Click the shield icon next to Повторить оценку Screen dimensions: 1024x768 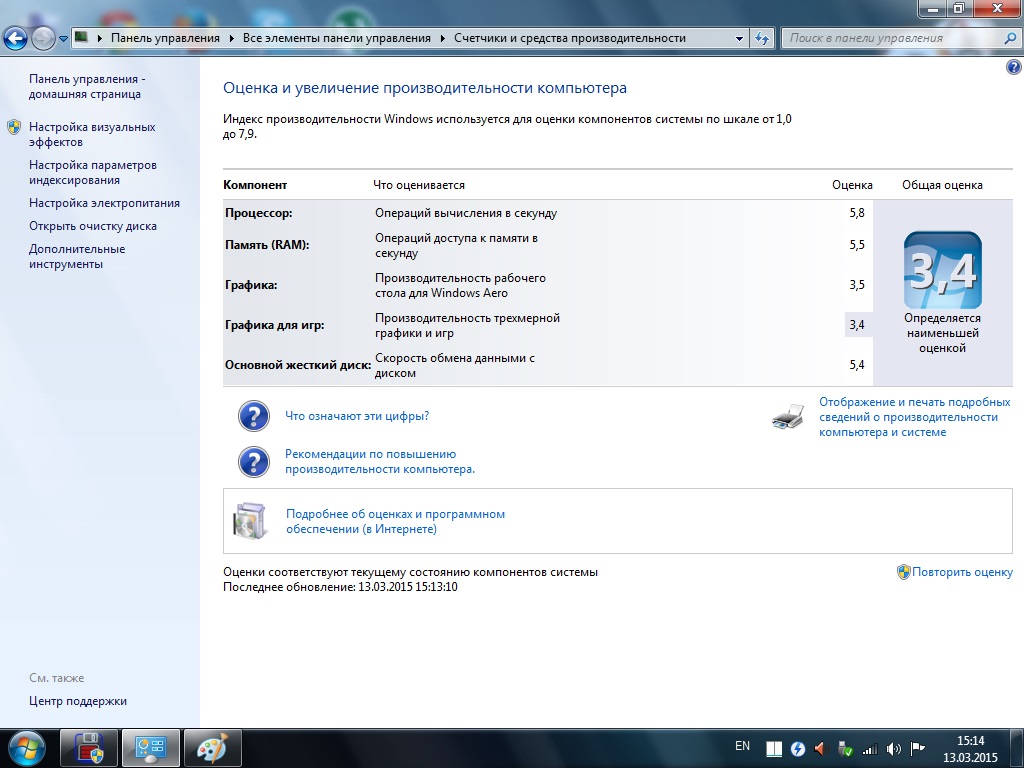pyautogui.click(x=903, y=572)
